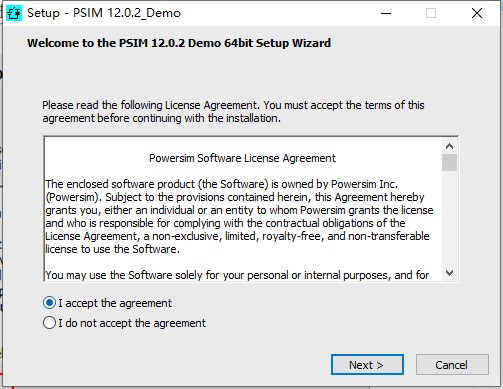Click the 'Powersim Software License Agreement' heading
The image size is (503, 389).
click(242, 158)
